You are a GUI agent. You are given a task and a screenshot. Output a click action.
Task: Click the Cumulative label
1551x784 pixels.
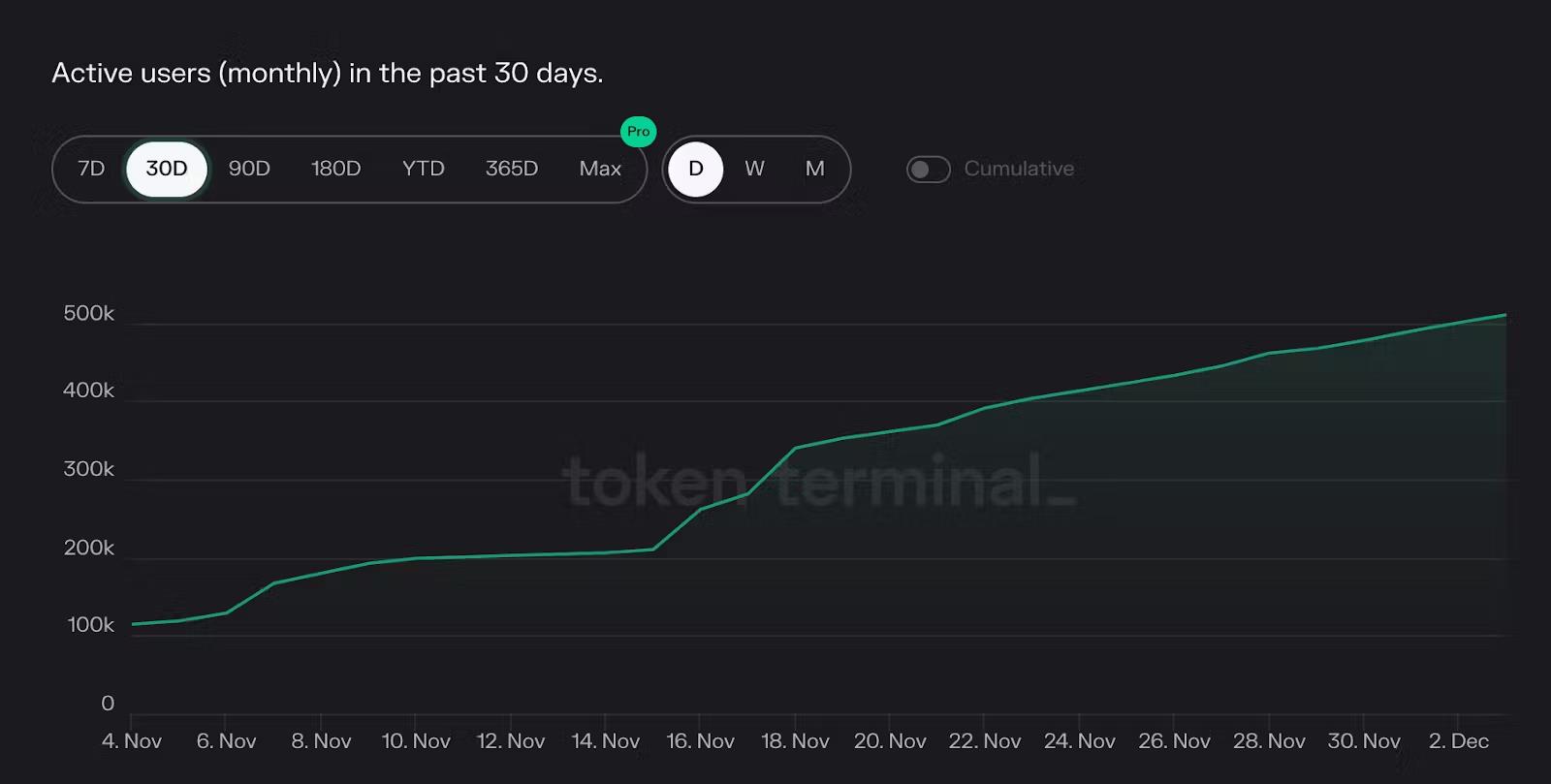pos(1019,169)
